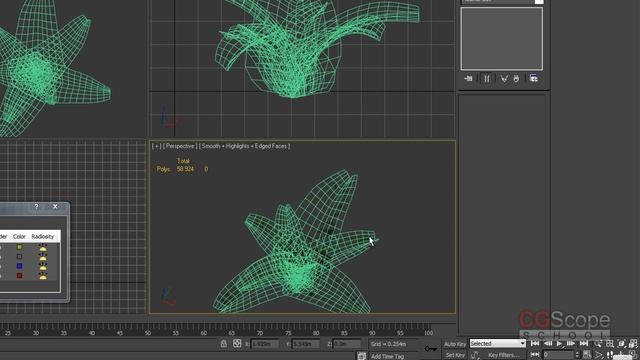Image resolution: width=640 pixels, height=360 pixels.
Task: Open the Smooth + Highlights + Edged Faces shading menu
Action: pyautogui.click(x=245, y=146)
